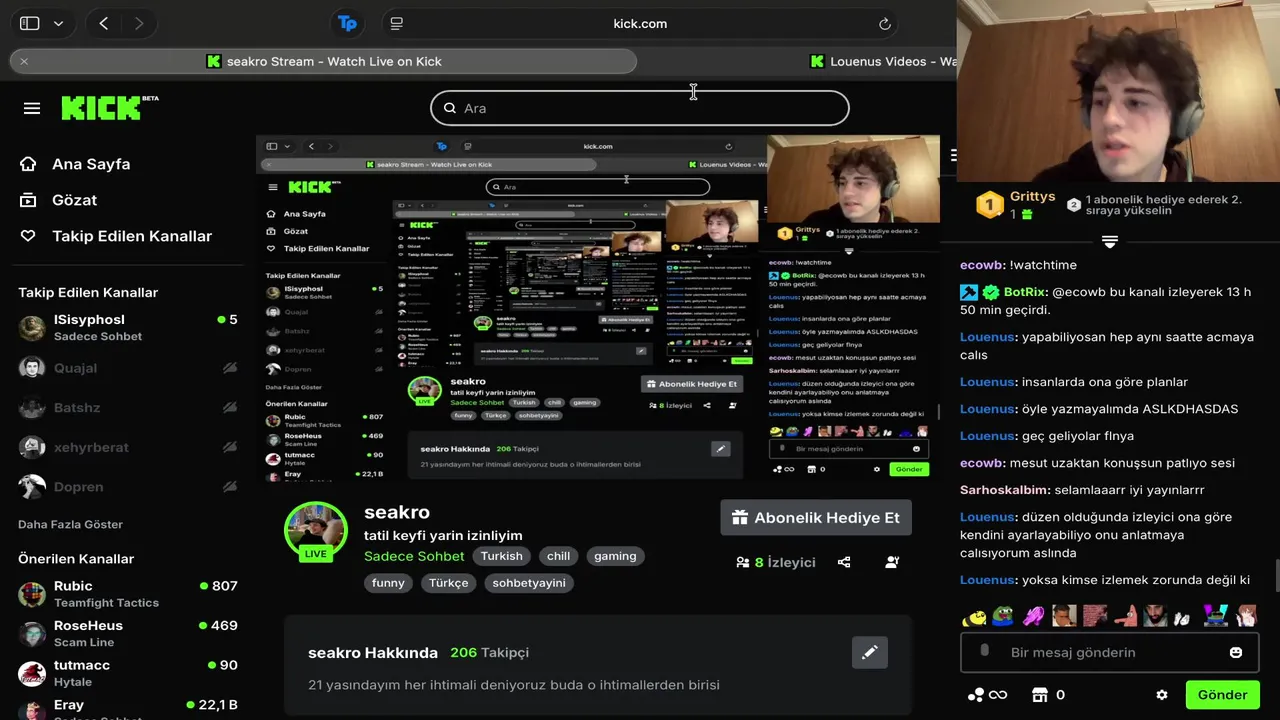Reload the kick.com page

coord(885,23)
